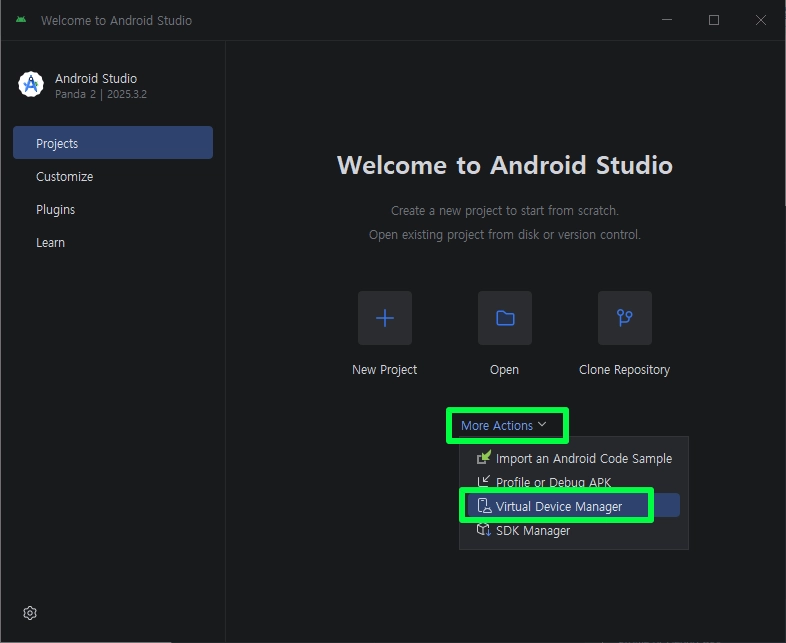Minimize the Welcome window
786x643 pixels.
tap(667, 20)
